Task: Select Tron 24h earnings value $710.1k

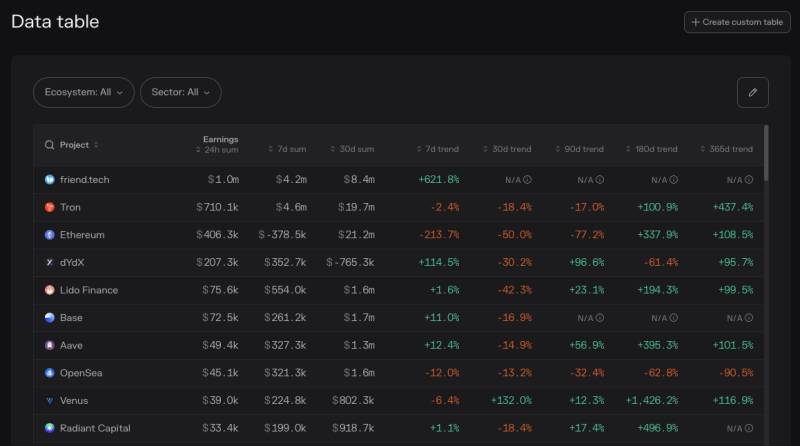Action: tap(217, 207)
